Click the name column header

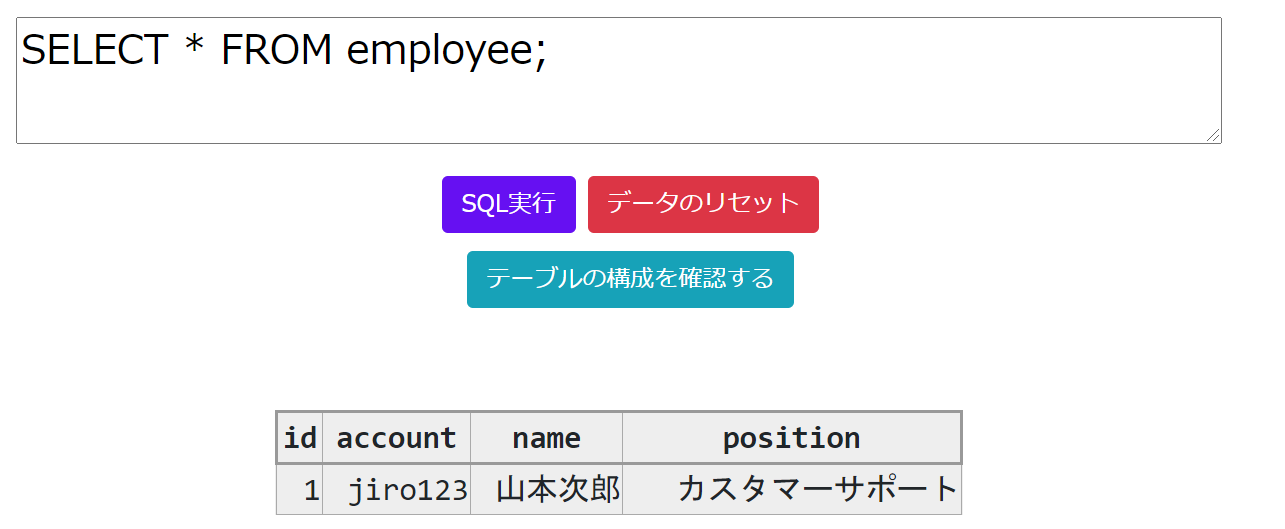tap(546, 438)
